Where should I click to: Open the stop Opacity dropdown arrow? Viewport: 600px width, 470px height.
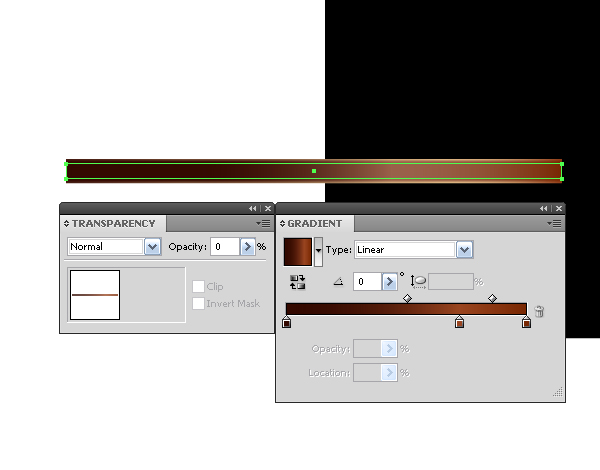pyautogui.click(x=389, y=349)
